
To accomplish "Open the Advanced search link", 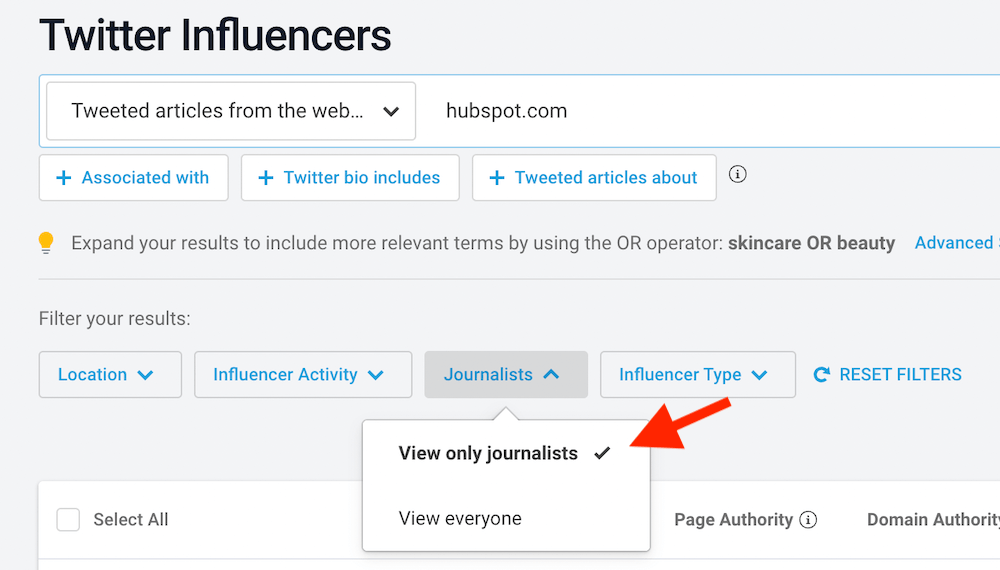I will click(x=955, y=243).
